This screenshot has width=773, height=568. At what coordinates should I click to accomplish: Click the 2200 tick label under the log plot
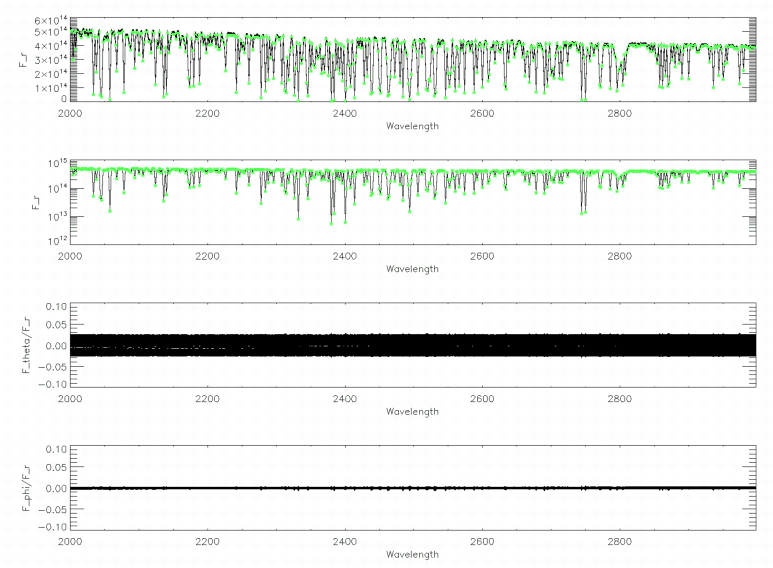207,256
